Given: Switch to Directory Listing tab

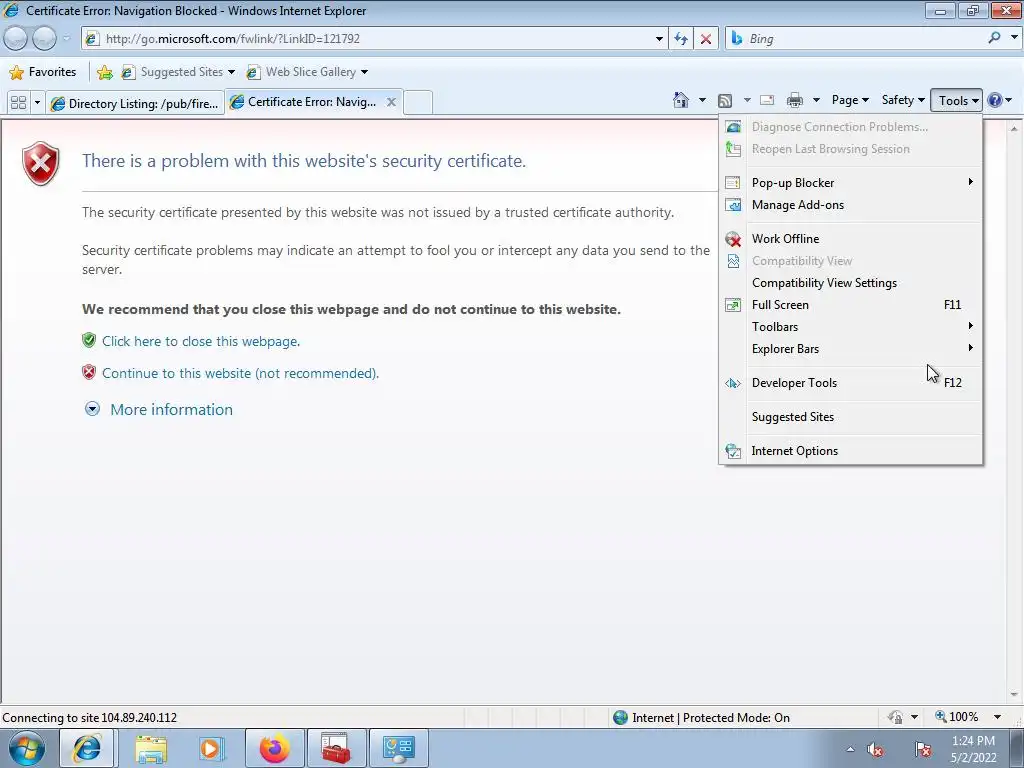Looking at the screenshot, I should (x=135, y=103).
